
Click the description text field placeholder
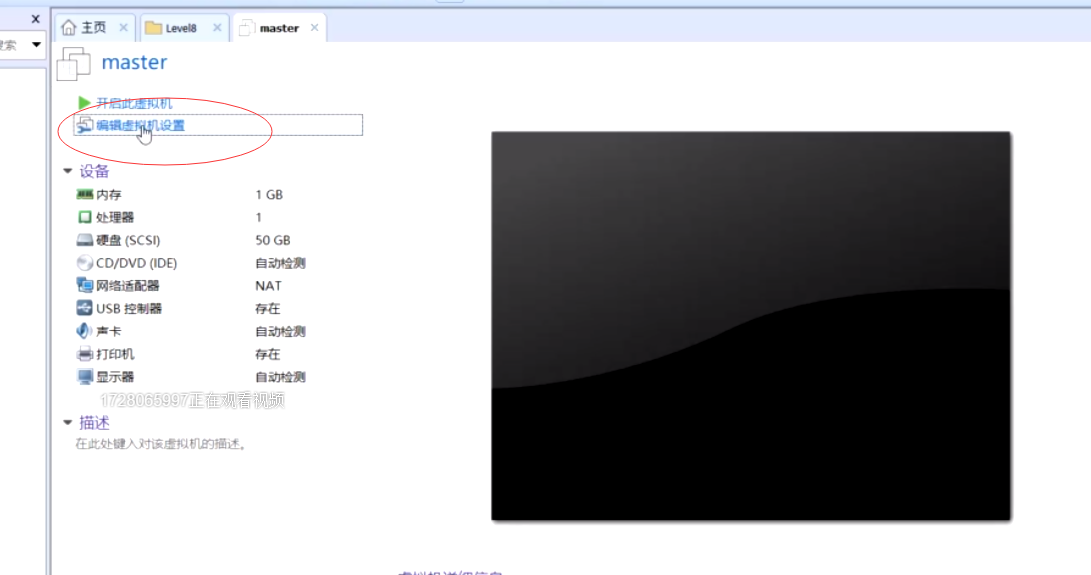click(x=161, y=444)
